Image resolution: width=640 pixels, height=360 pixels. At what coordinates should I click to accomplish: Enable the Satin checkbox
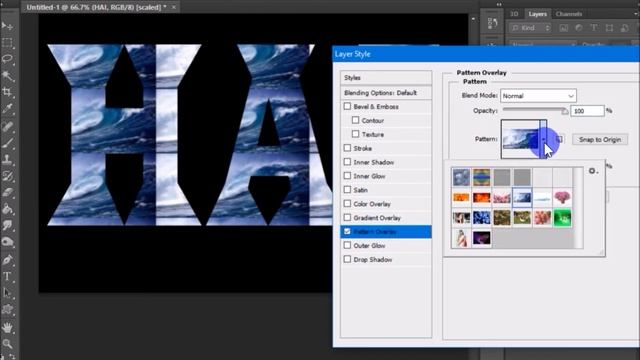point(347,189)
